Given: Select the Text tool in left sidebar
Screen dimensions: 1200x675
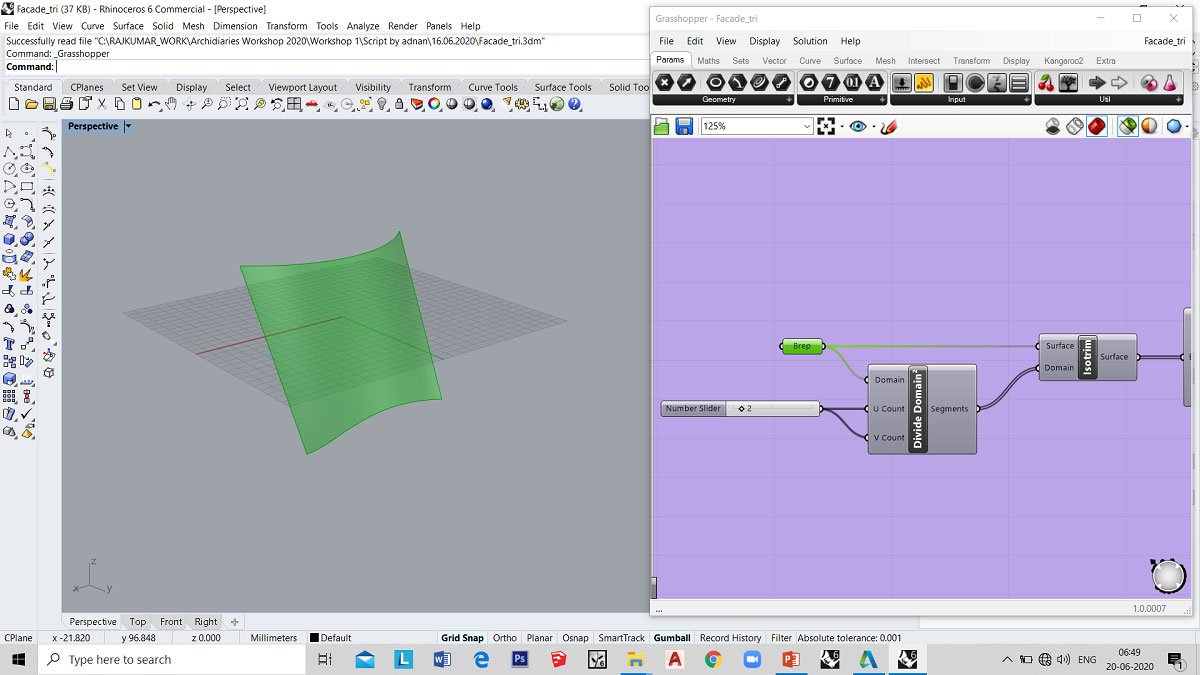Looking at the screenshot, I should tap(10, 343).
